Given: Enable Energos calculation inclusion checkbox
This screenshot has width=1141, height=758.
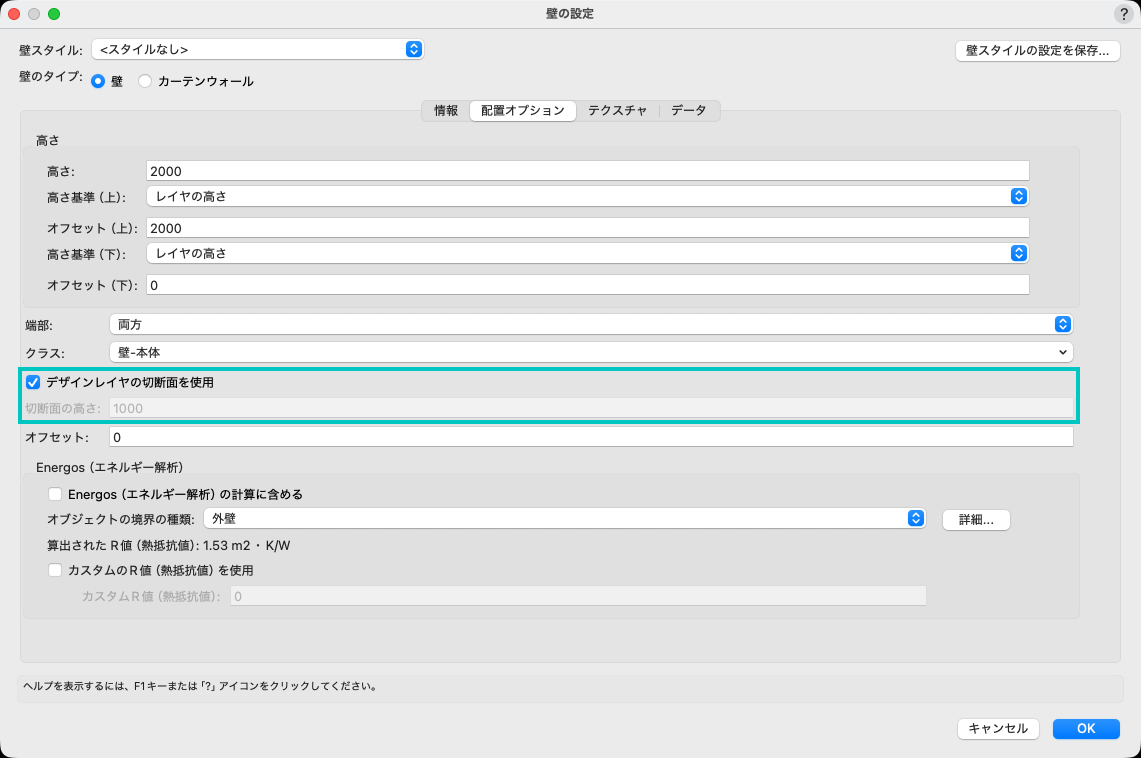Looking at the screenshot, I should click(x=55, y=494).
